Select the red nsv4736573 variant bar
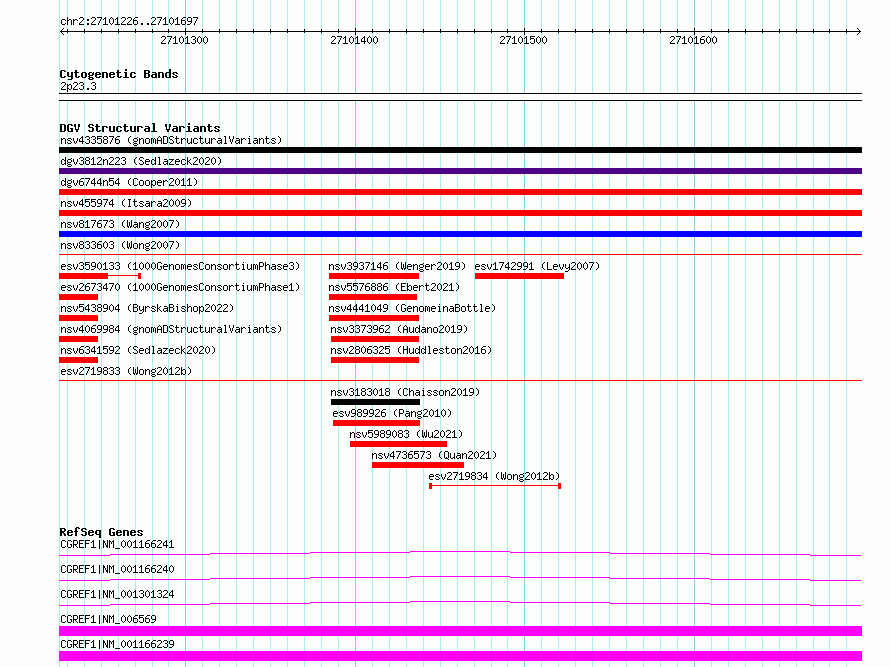 tap(418, 465)
